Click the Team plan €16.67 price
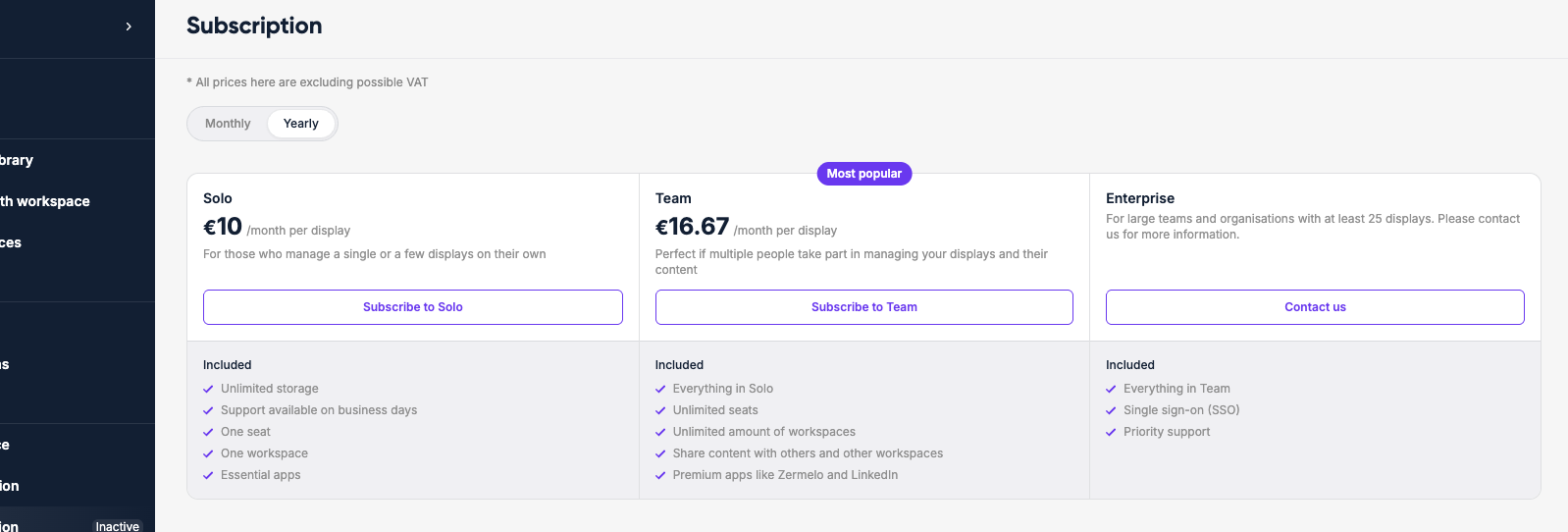This screenshot has height=532, width=1568. [x=692, y=227]
